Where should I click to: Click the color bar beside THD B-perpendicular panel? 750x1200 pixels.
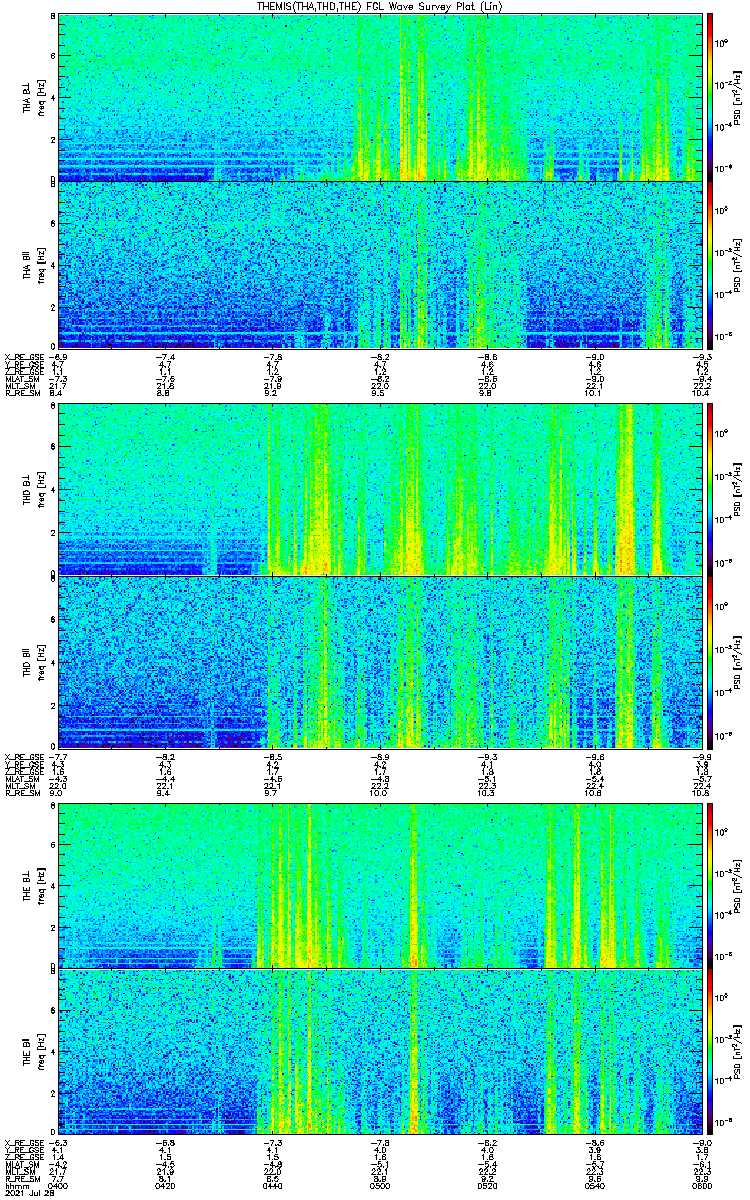pos(710,490)
